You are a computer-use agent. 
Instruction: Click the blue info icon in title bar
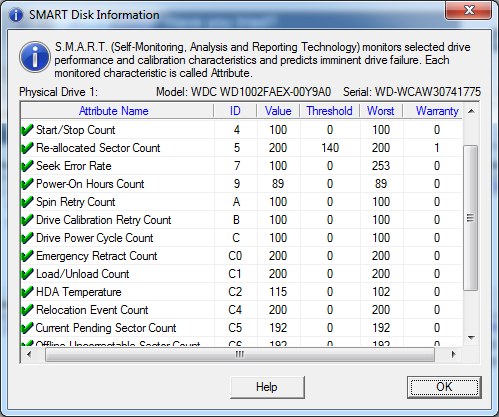pyautogui.click(x=16, y=15)
